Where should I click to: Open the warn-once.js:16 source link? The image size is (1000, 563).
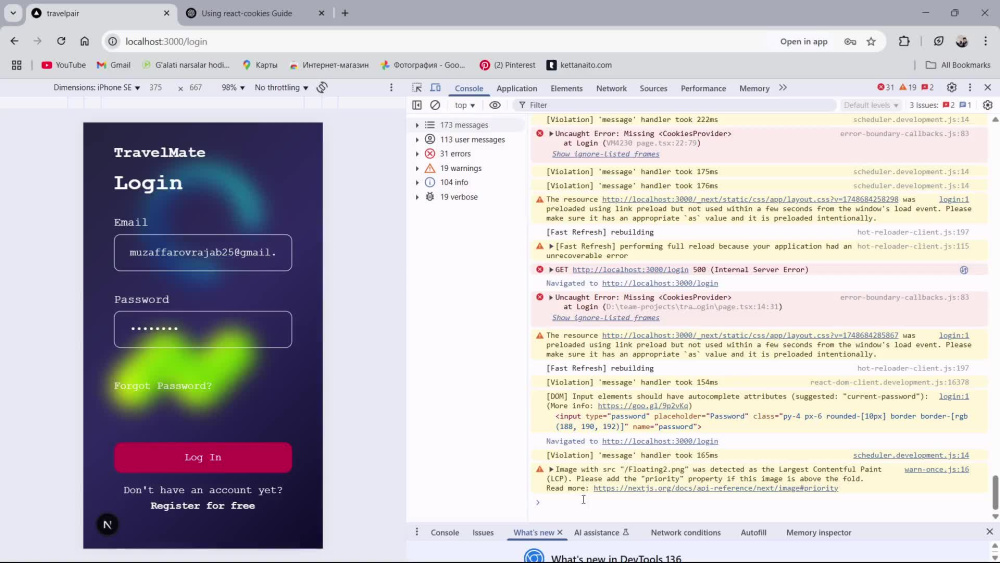coord(936,469)
